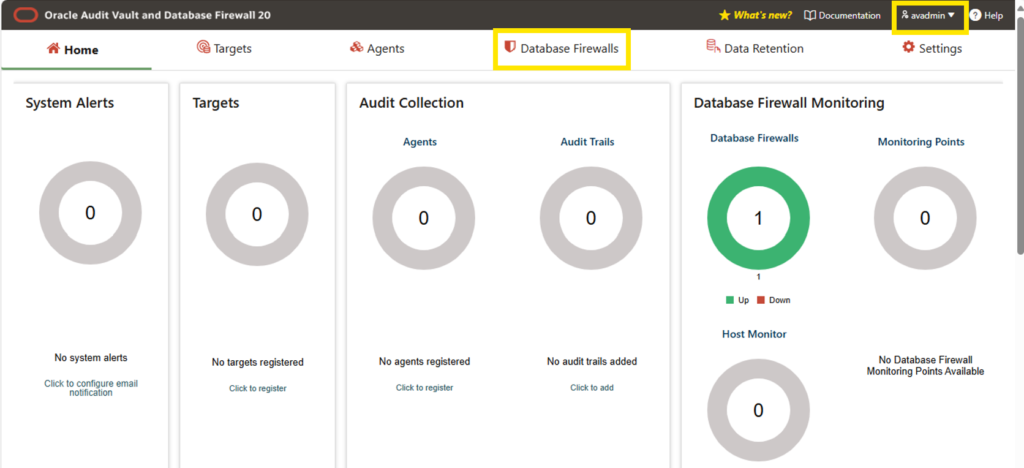Click the Database Firewalls shield icon
1024x468 pixels.
pos(510,46)
